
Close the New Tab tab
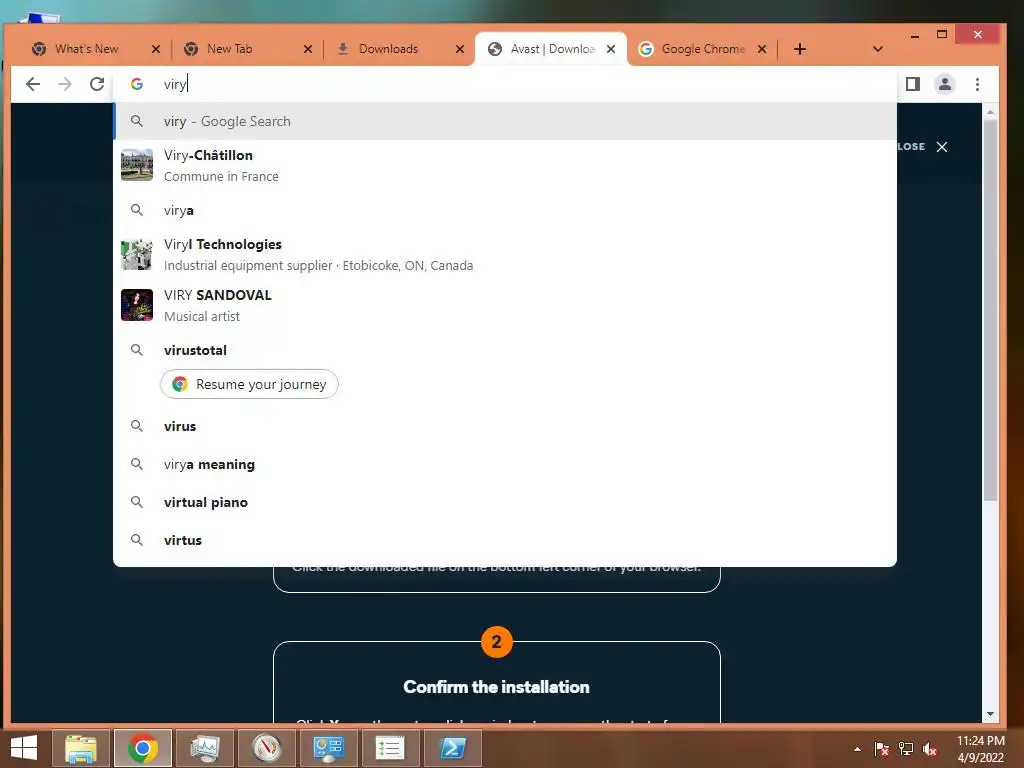(x=308, y=49)
